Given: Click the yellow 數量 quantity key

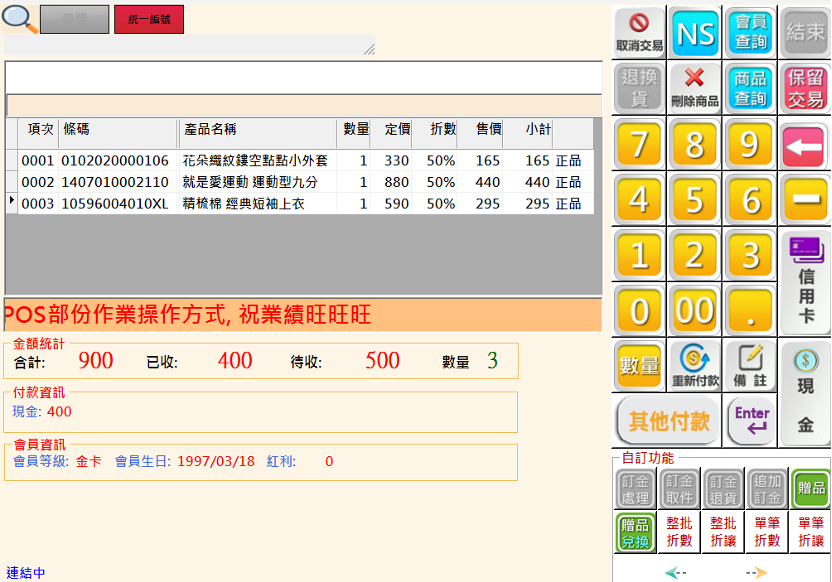Looking at the screenshot, I should (639, 366).
